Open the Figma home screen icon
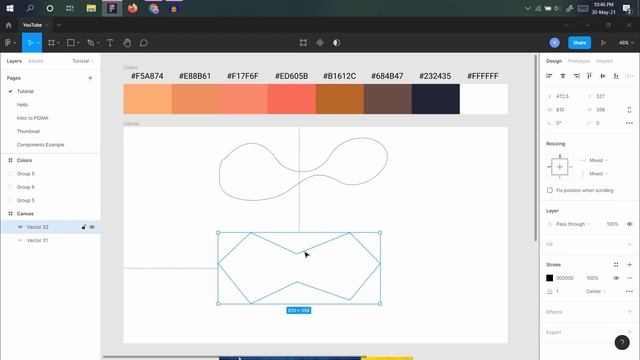 [x=9, y=25]
